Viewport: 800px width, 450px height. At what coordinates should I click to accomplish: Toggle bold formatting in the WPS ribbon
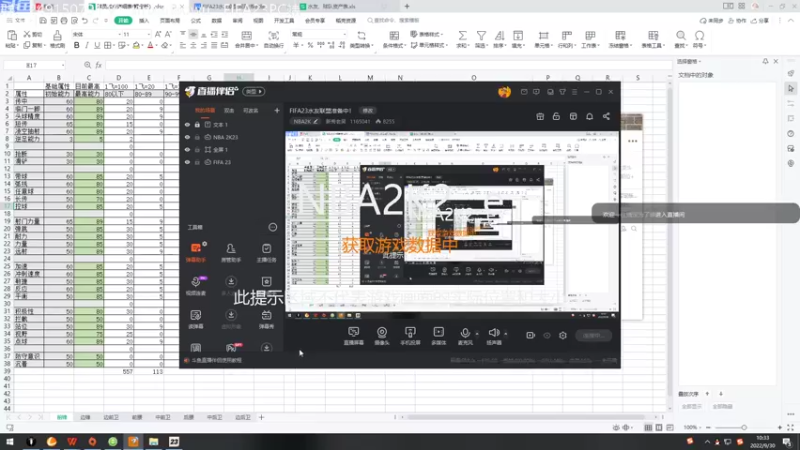coord(77,45)
